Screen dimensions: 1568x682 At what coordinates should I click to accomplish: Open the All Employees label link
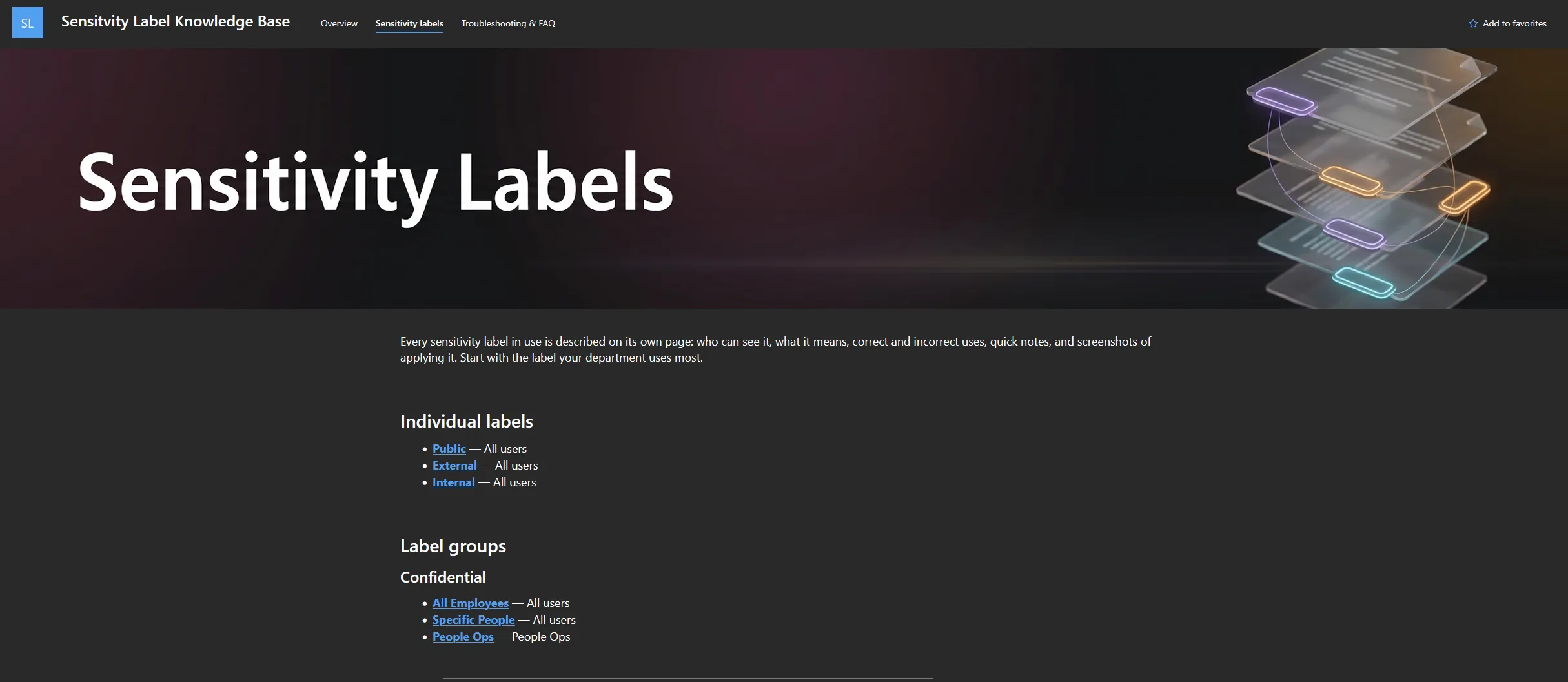coord(471,603)
